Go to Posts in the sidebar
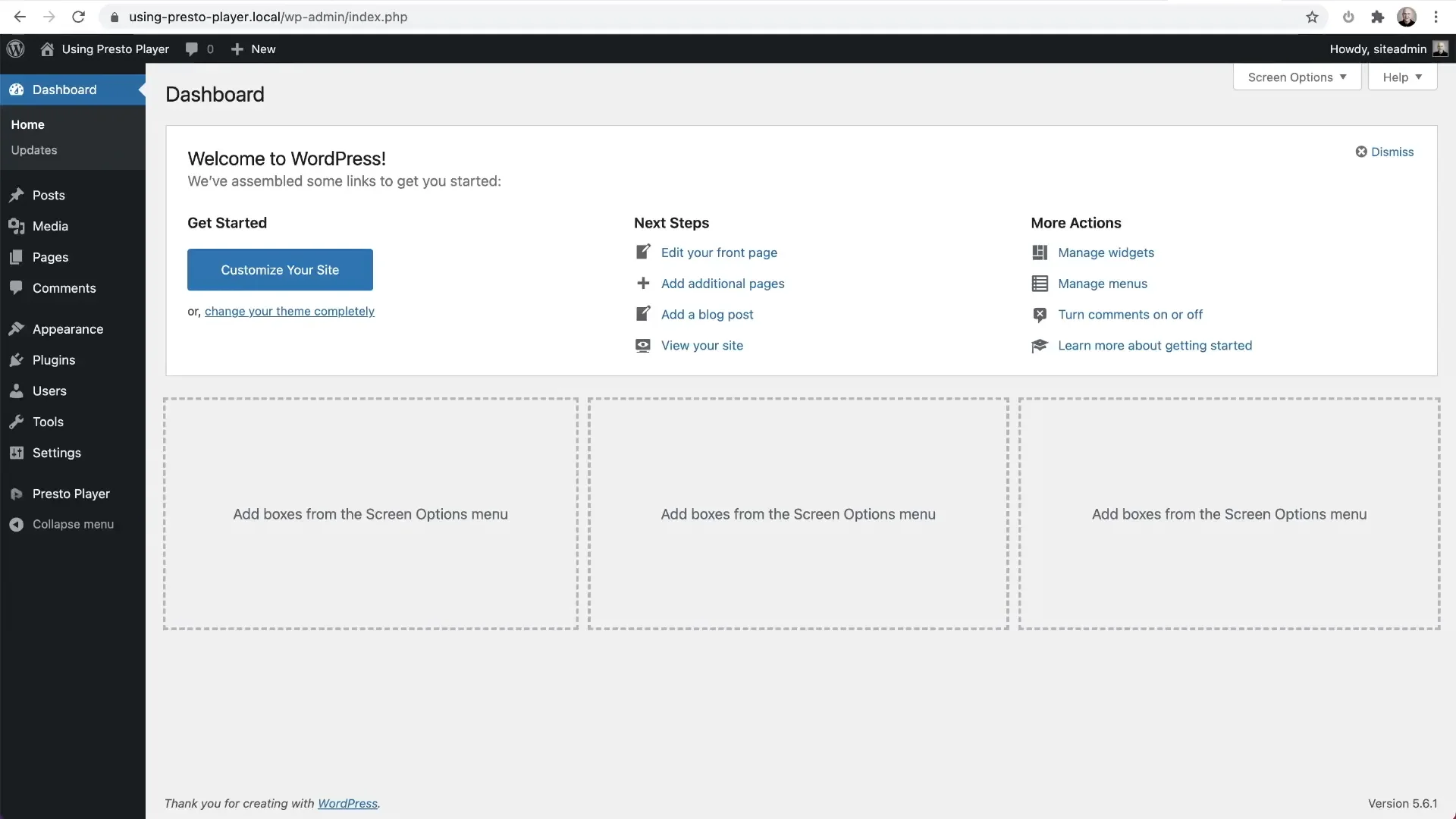1456x819 pixels. point(49,196)
